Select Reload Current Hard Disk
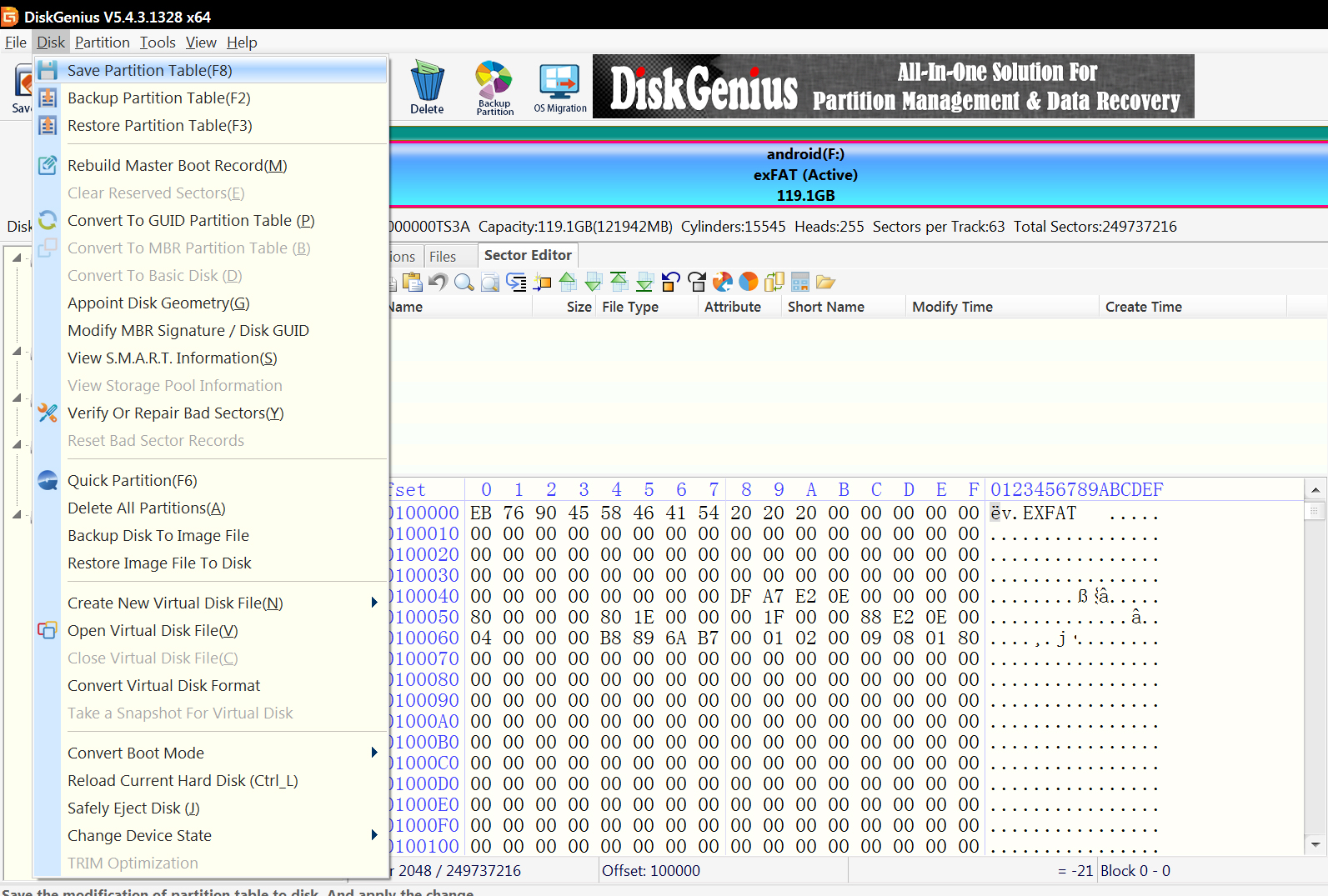Viewport: 1328px width, 896px height. click(x=211, y=781)
